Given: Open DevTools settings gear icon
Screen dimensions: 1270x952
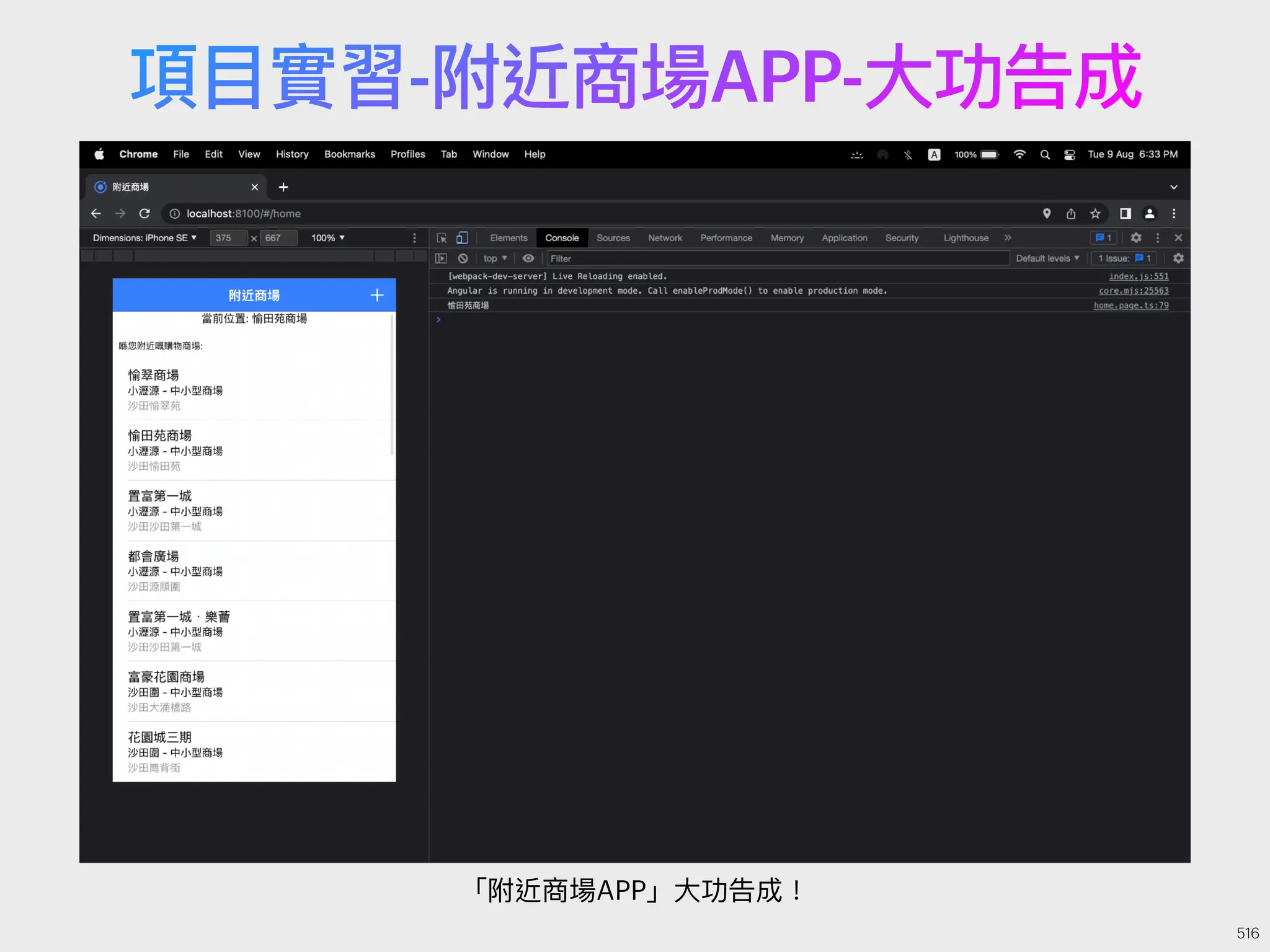Looking at the screenshot, I should click(x=1136, y=238).
